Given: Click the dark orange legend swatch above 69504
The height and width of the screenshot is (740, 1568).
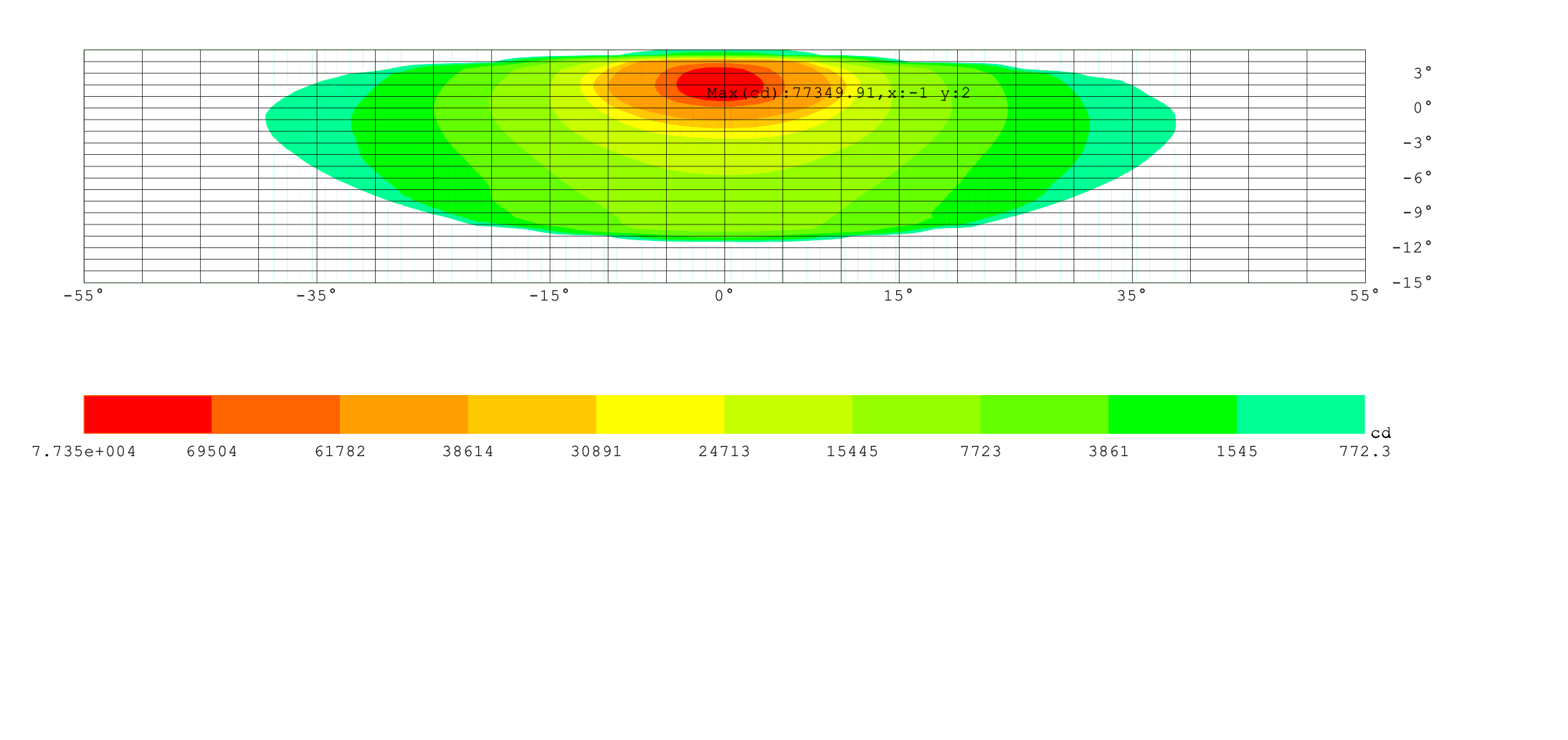Looking at the screenshot, I should point(276,414).
